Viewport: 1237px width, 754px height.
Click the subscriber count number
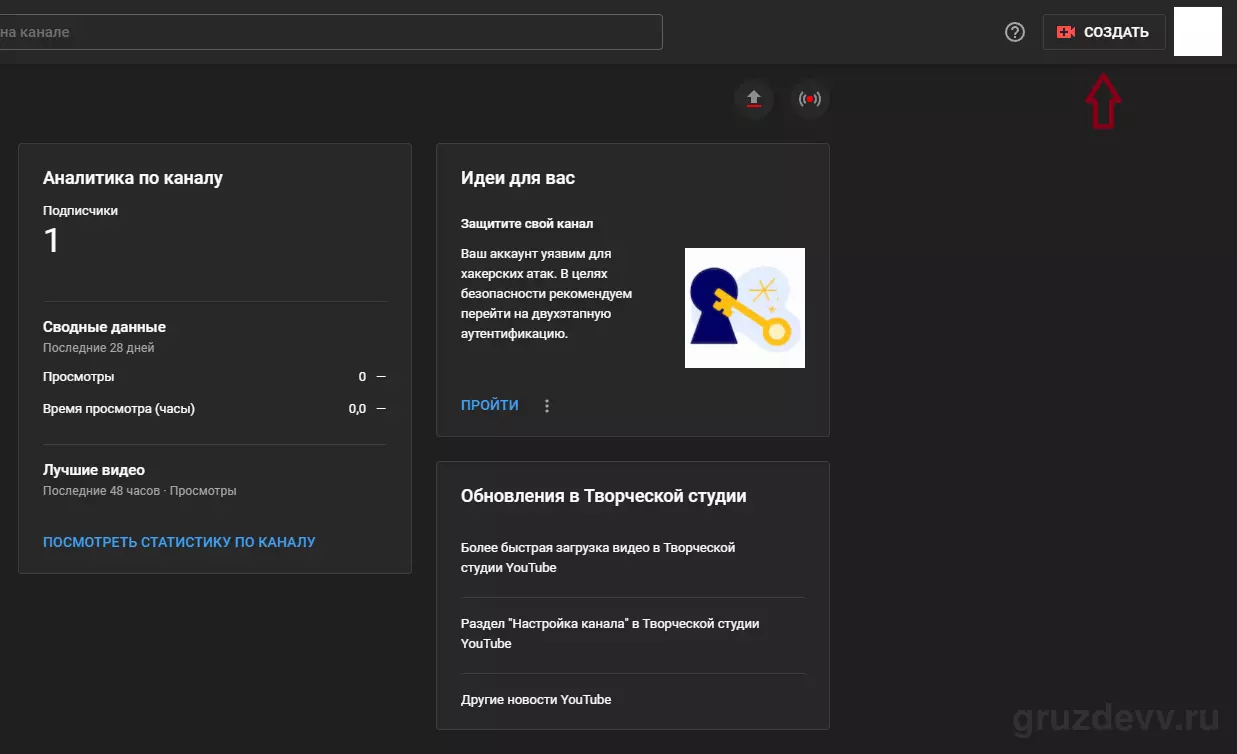coord(52,241)
